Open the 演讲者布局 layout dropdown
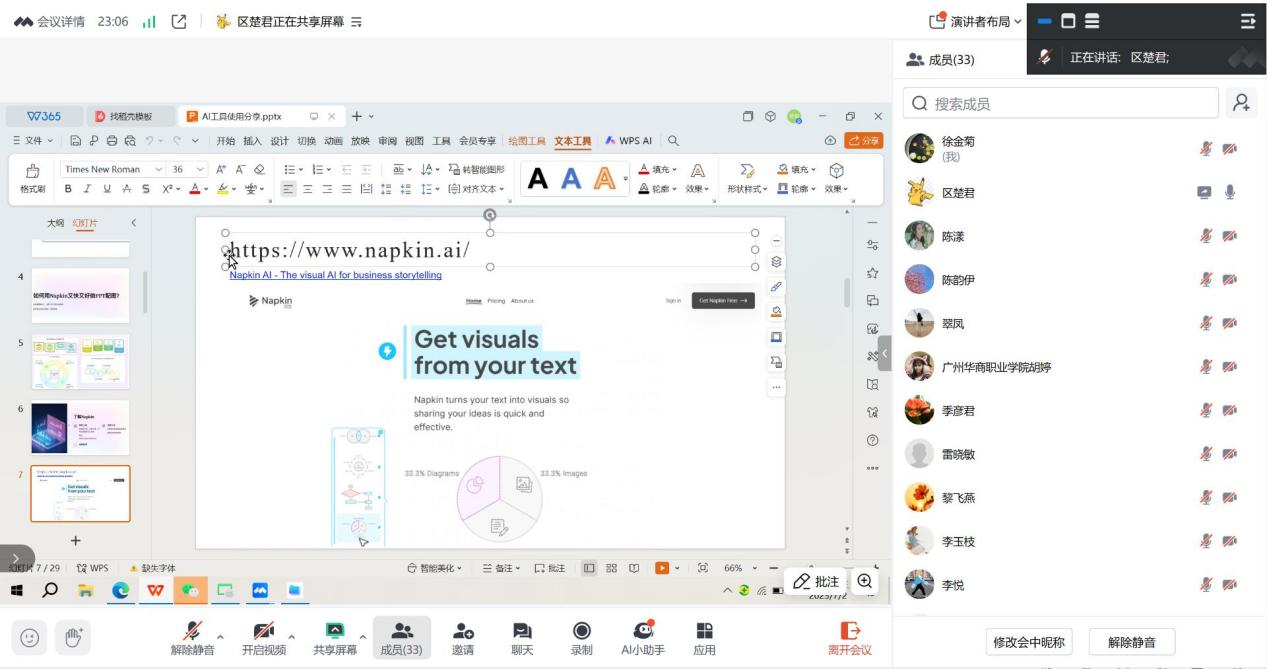The image size is (1267, 669). point(976,21)
